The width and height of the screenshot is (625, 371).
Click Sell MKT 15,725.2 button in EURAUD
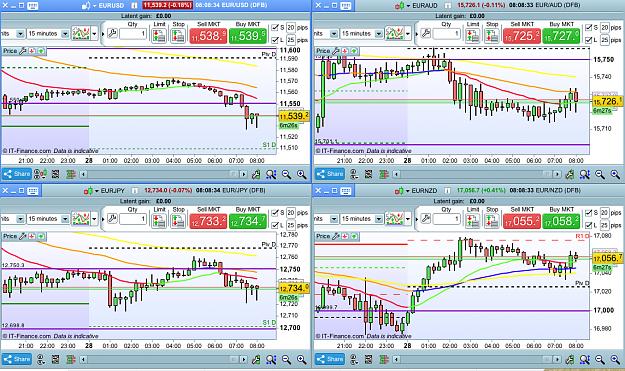coord(521,36)
